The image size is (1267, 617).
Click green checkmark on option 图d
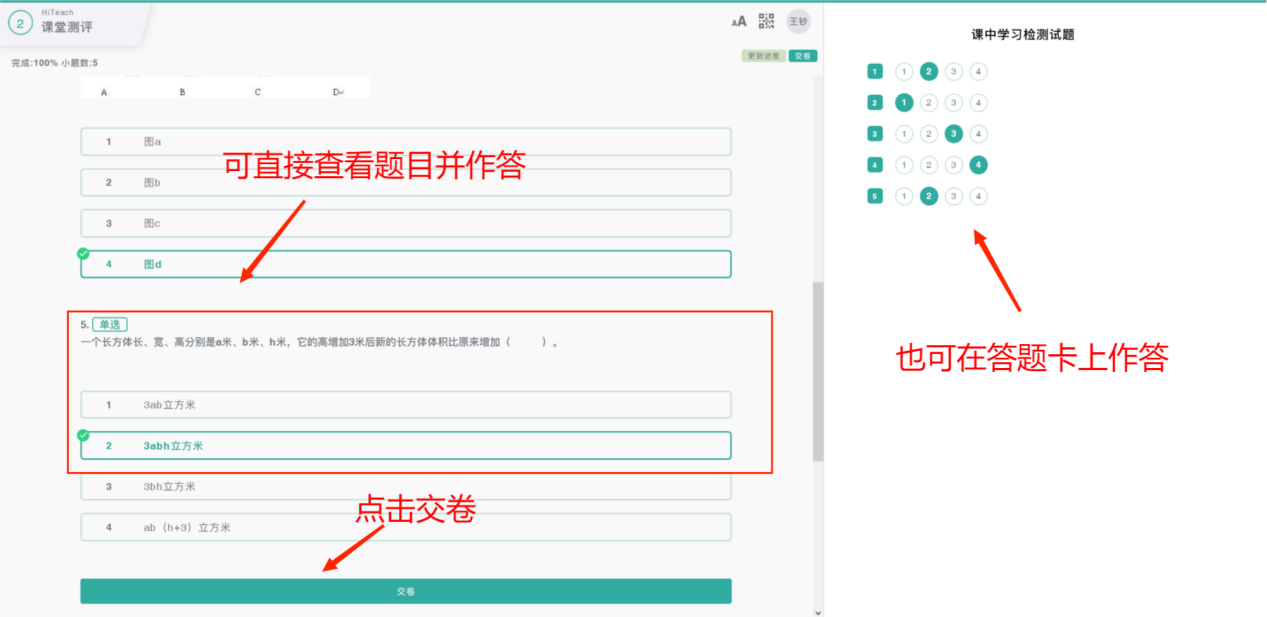click(83, 253)
